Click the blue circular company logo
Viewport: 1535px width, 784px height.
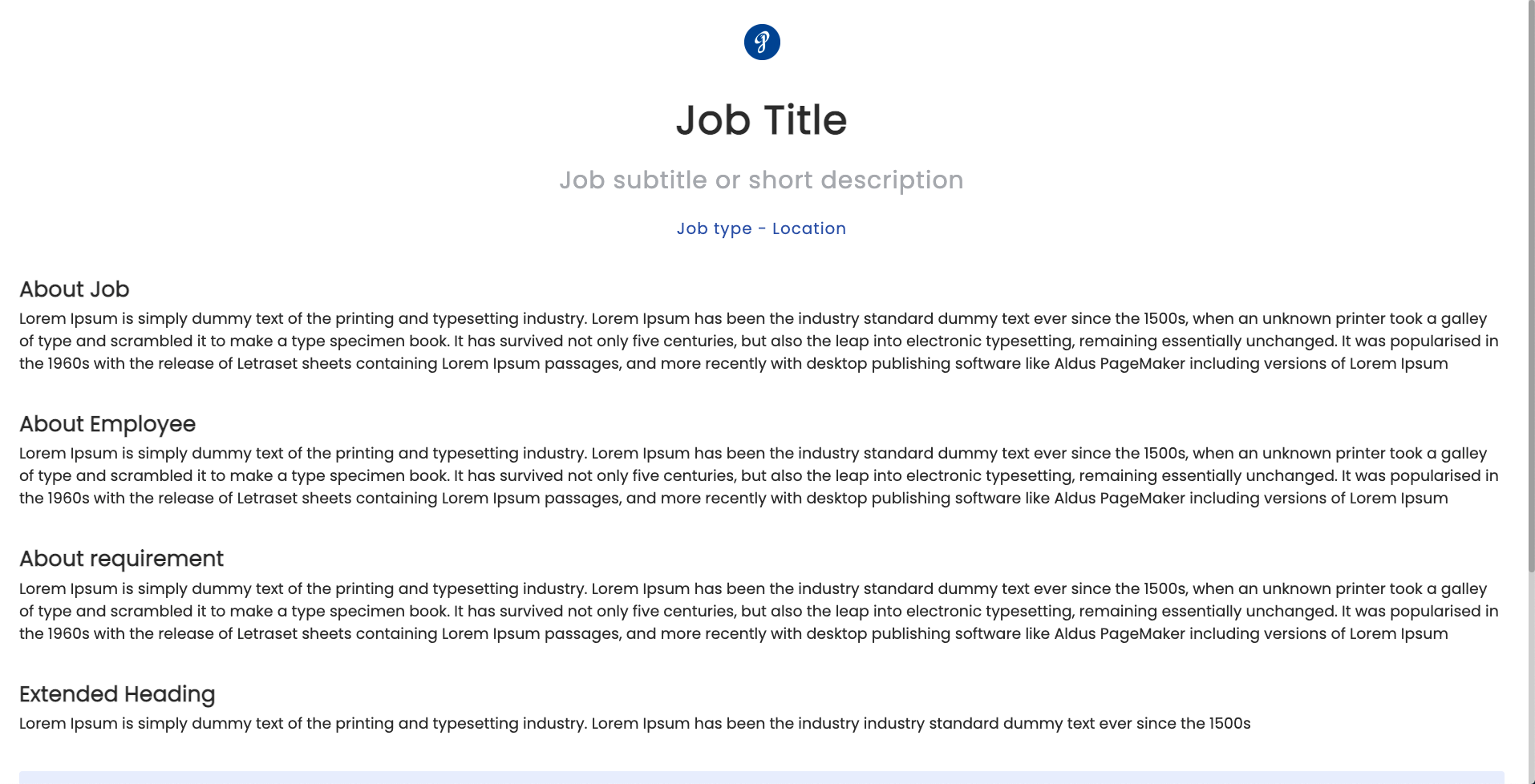pos(762,42)
